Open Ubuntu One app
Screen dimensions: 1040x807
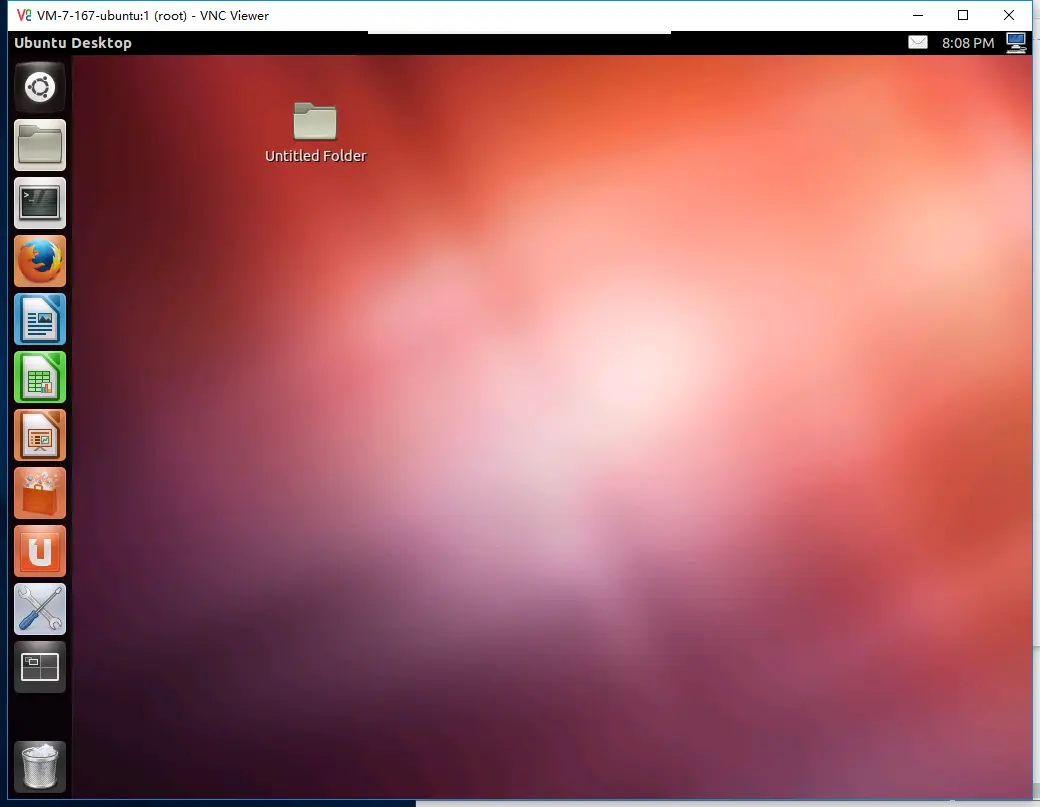tap(40, 551)
